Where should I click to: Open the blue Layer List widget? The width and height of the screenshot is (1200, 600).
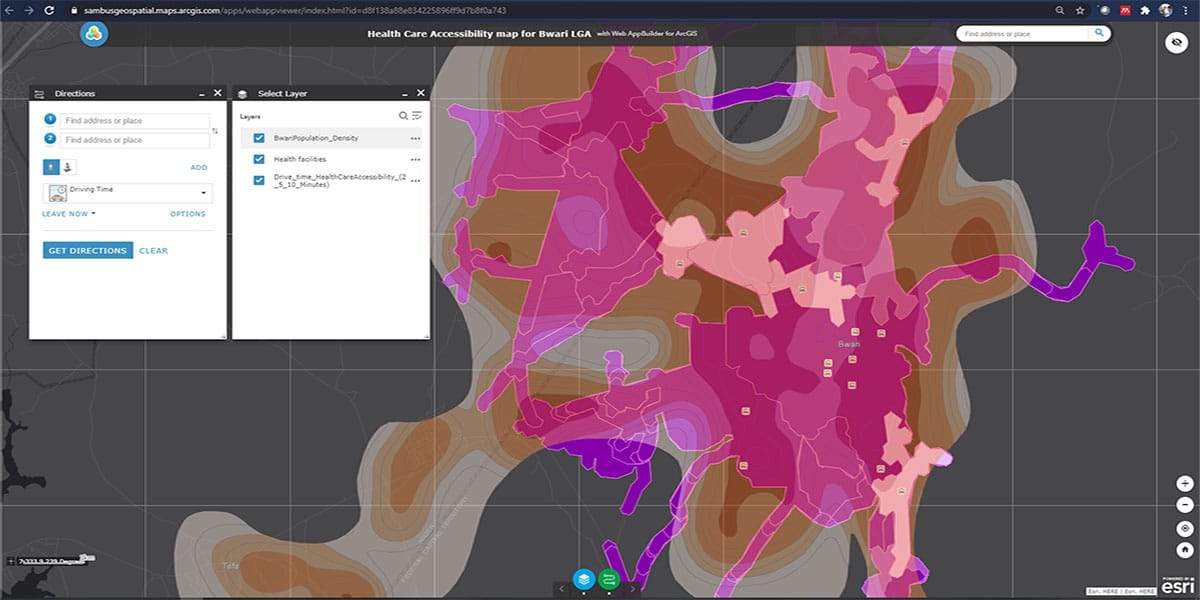(x=583, y=579)
